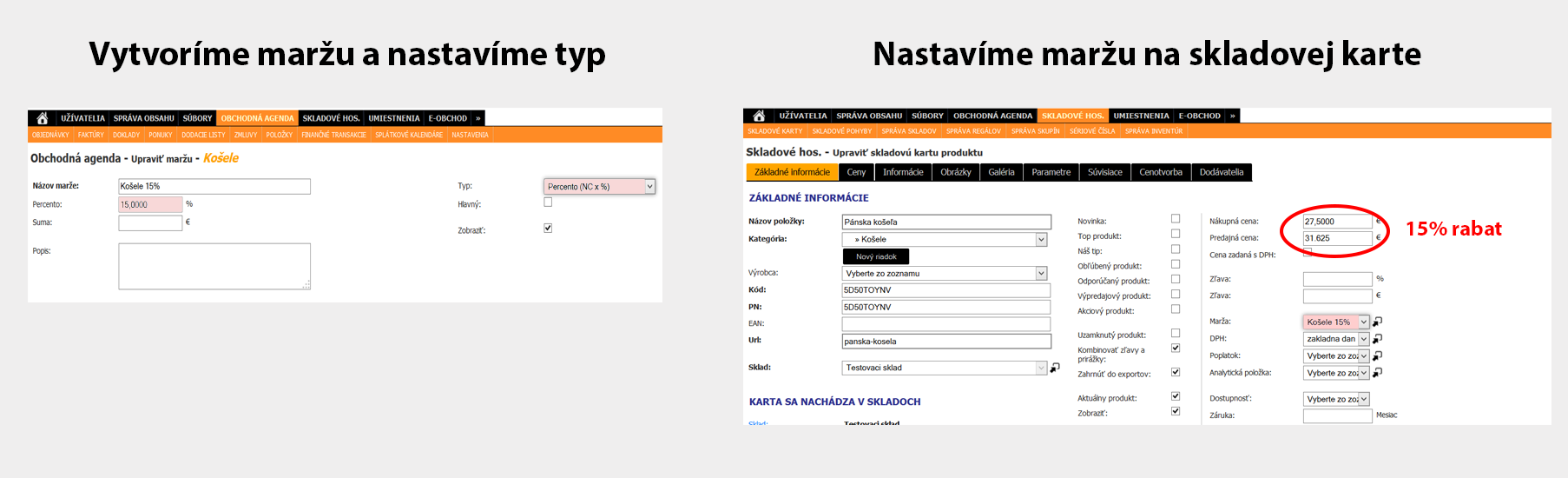The height and width of the screenshot is (478, 1568).
Task: Open the Výrobca dropdown list
Action: [945, 274]
